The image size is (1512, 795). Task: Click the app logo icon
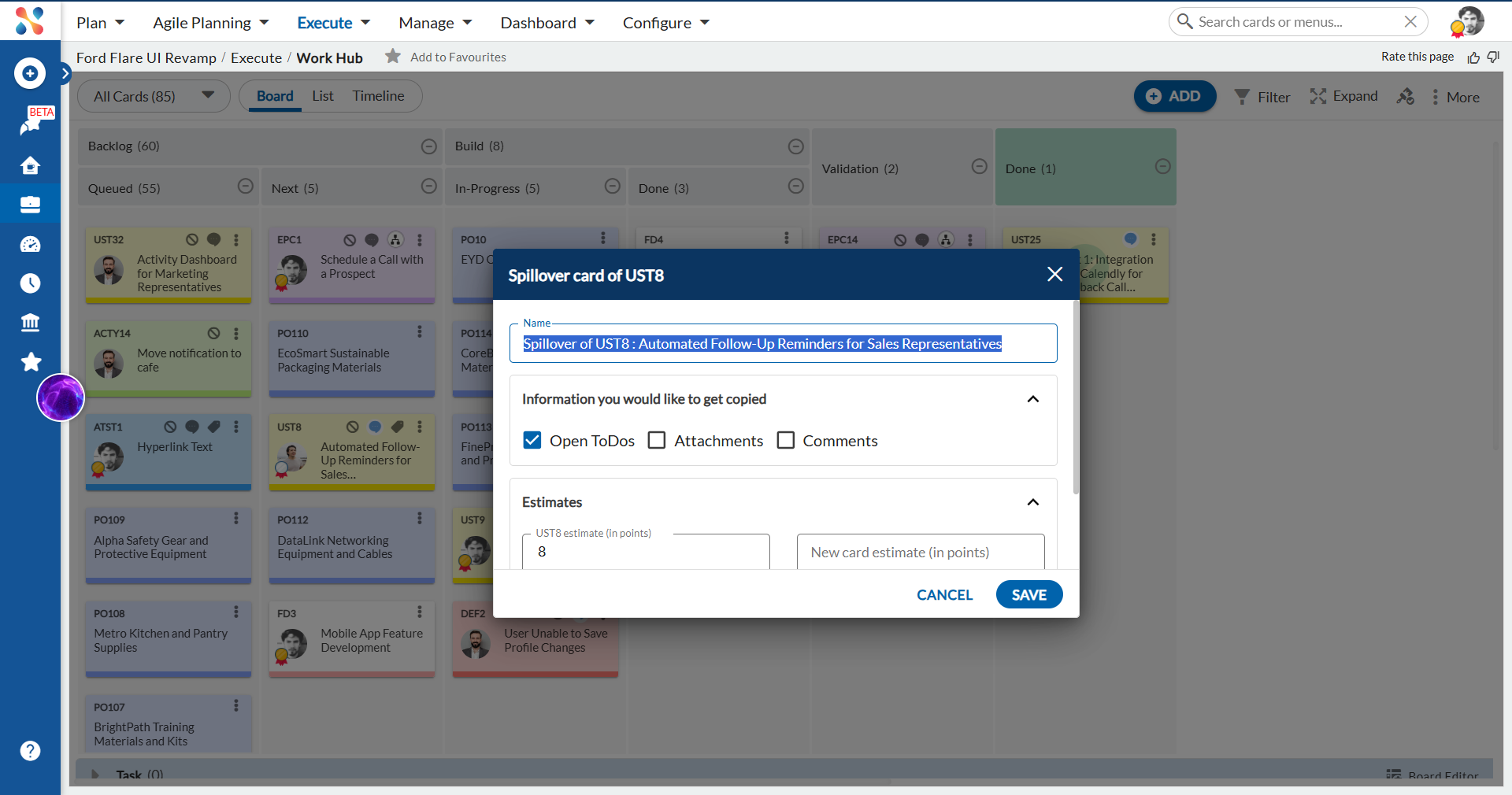coord(30,21)
